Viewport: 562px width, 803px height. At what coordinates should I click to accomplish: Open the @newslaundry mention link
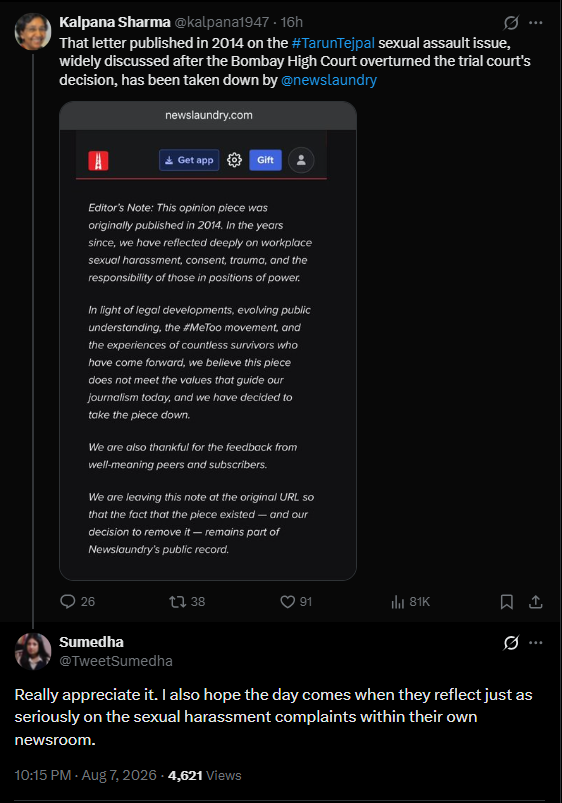point(329,80)
